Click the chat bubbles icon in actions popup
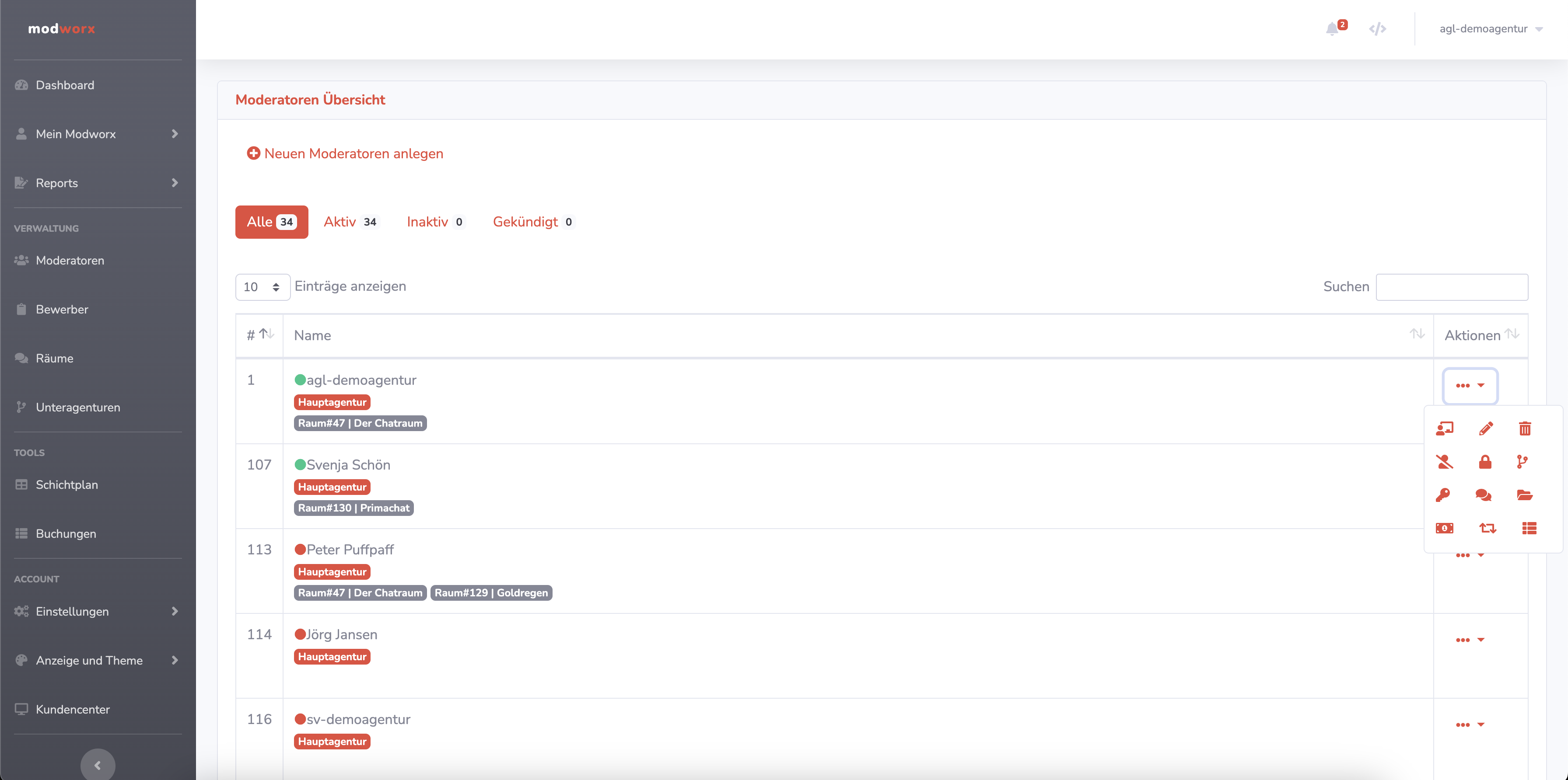 1484,494
